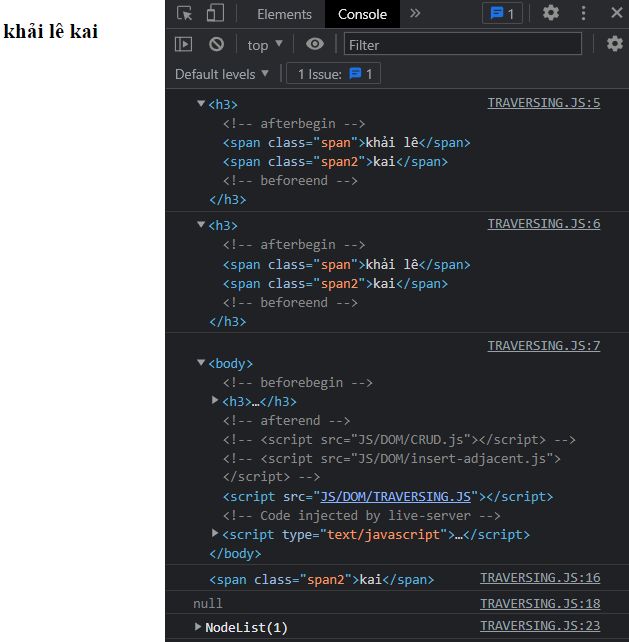Viewport: 629px width, 642px height.
Task: Expand the NodeList(1) entry
Action: 198,626
